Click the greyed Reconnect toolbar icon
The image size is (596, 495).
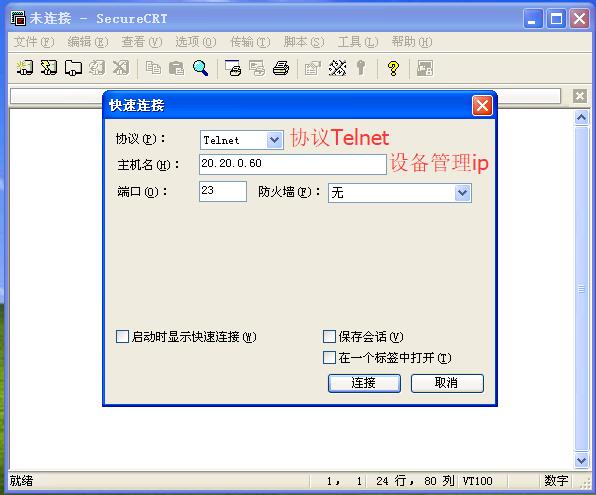[x=97, y=68]
